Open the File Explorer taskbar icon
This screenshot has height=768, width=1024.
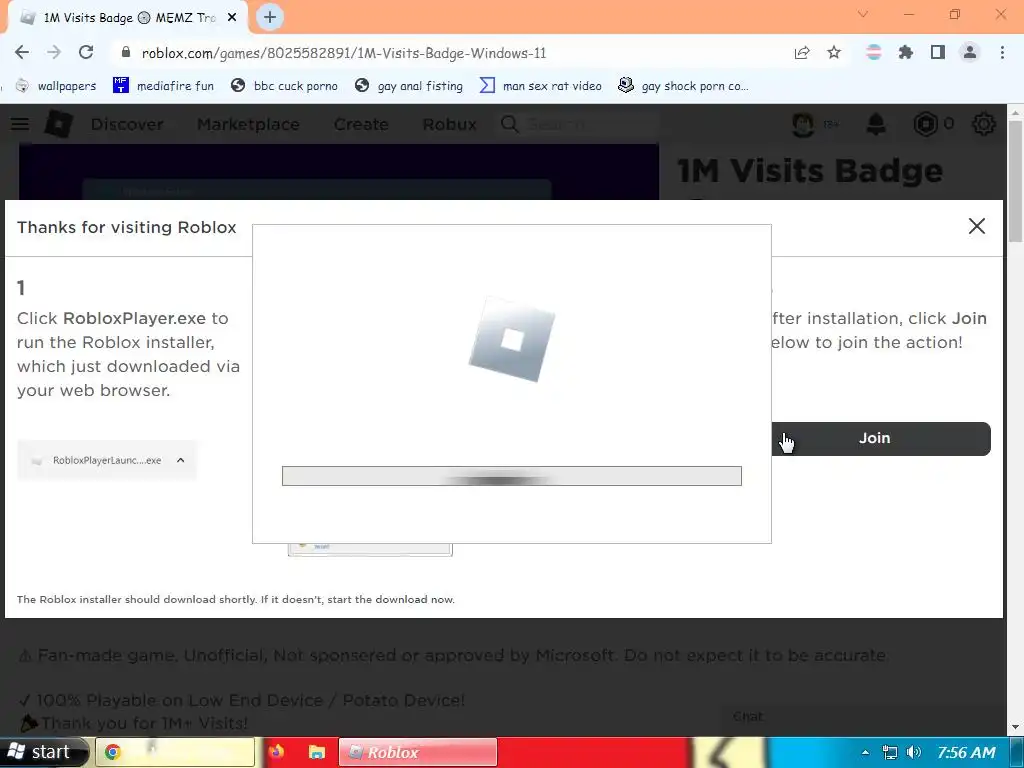coord(317,752)
